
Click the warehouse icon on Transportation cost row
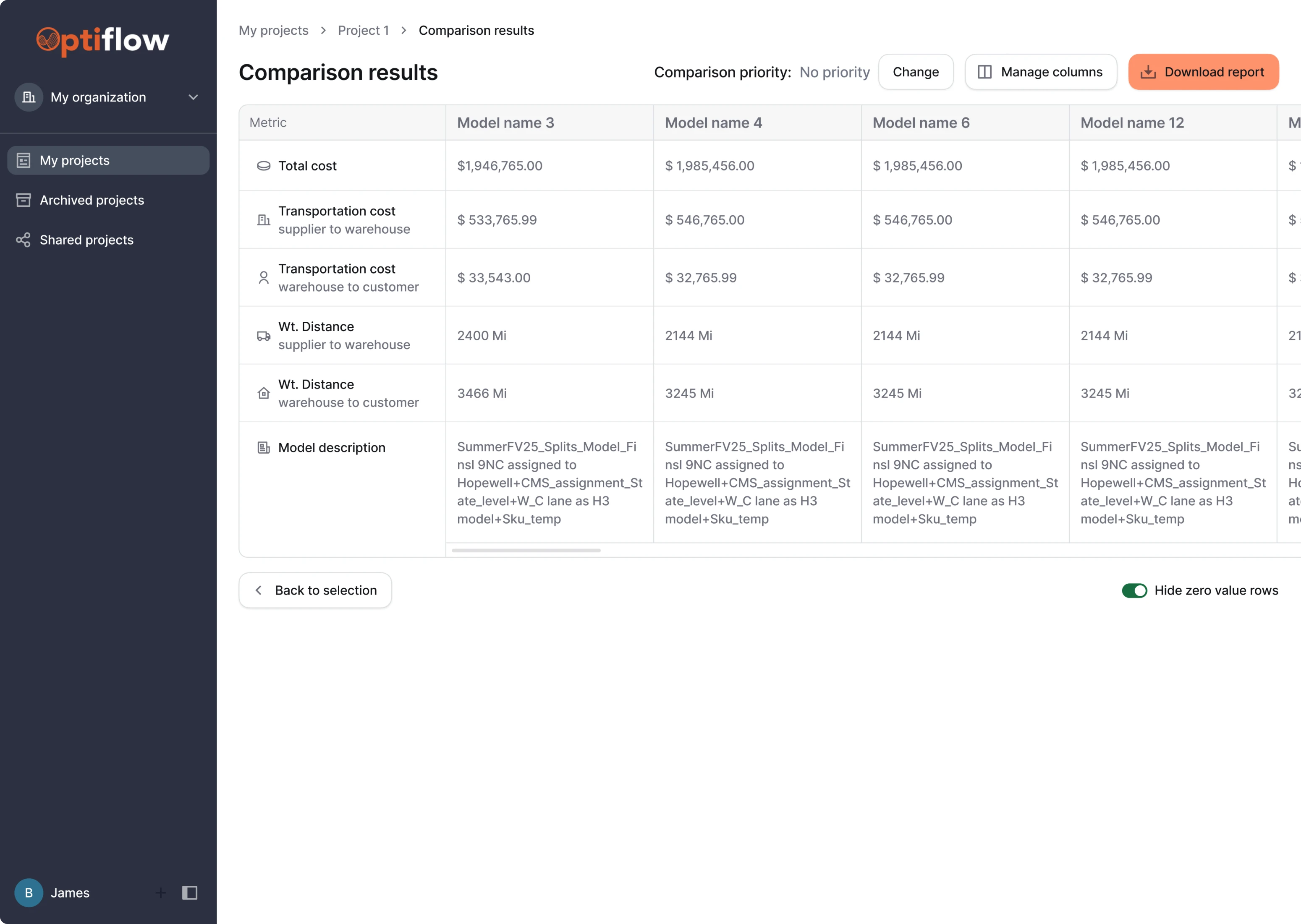click(x=263, y=220)
